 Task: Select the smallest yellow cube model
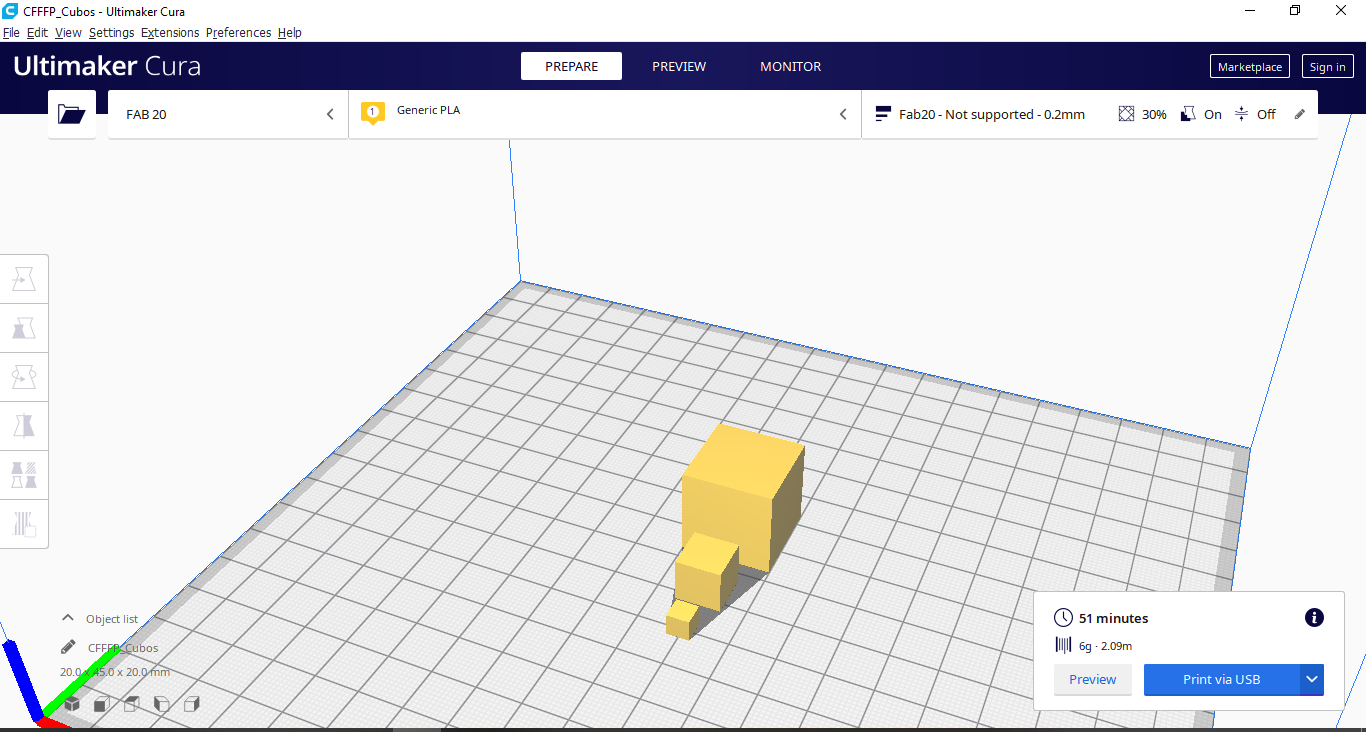[x=683, y=620]
